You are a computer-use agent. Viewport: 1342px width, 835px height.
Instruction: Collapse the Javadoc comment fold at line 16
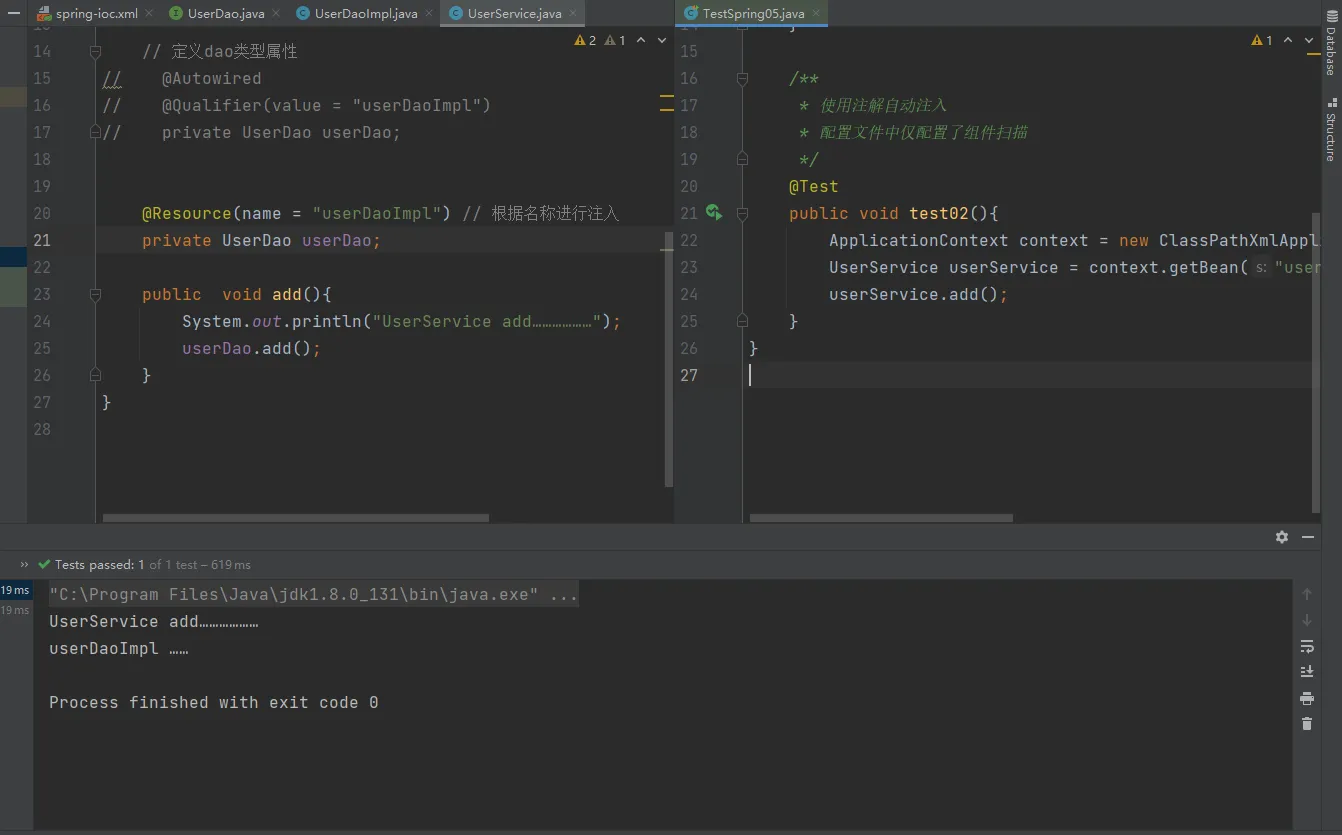pos(742,78)
